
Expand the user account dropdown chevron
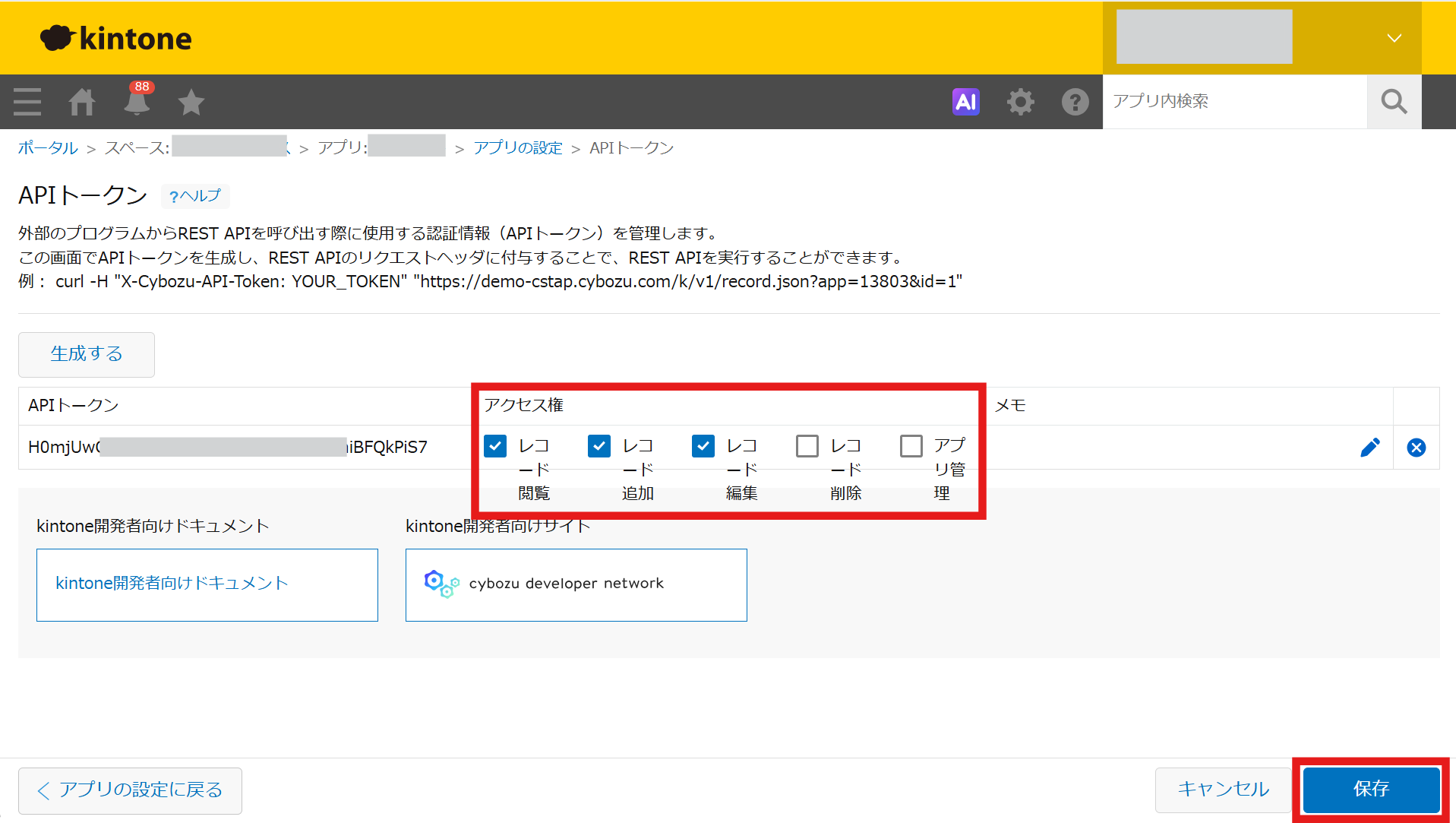[x=1394, y=38]
